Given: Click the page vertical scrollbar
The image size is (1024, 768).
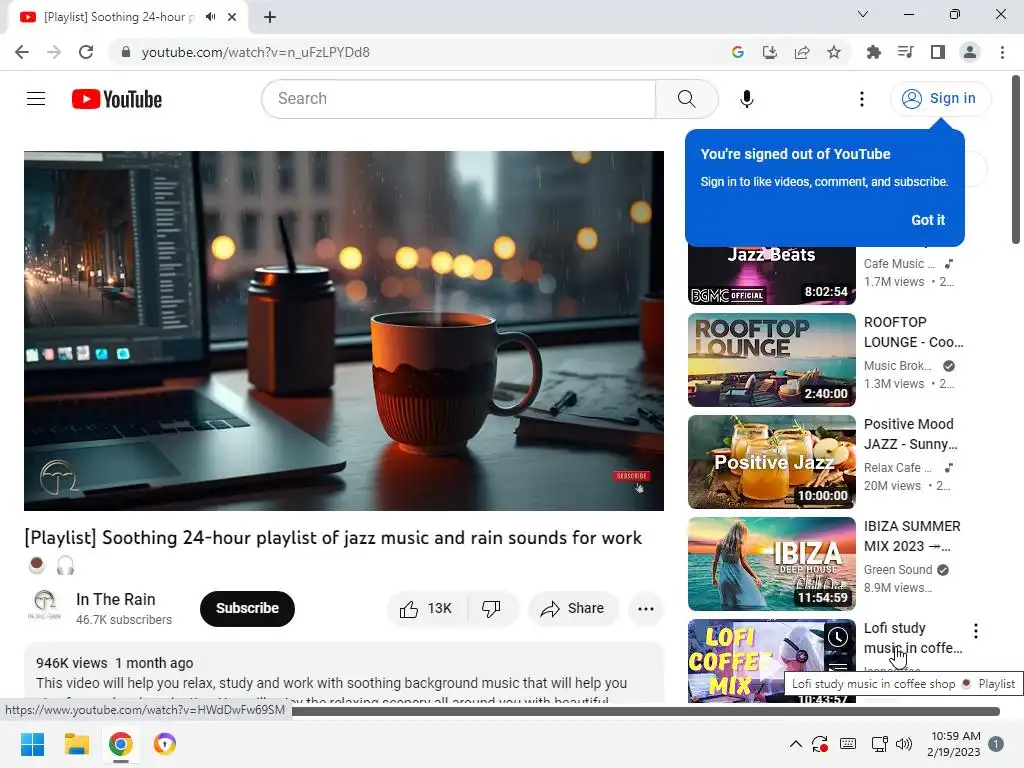Looking at the screenshot, I should coord(1016,160).
